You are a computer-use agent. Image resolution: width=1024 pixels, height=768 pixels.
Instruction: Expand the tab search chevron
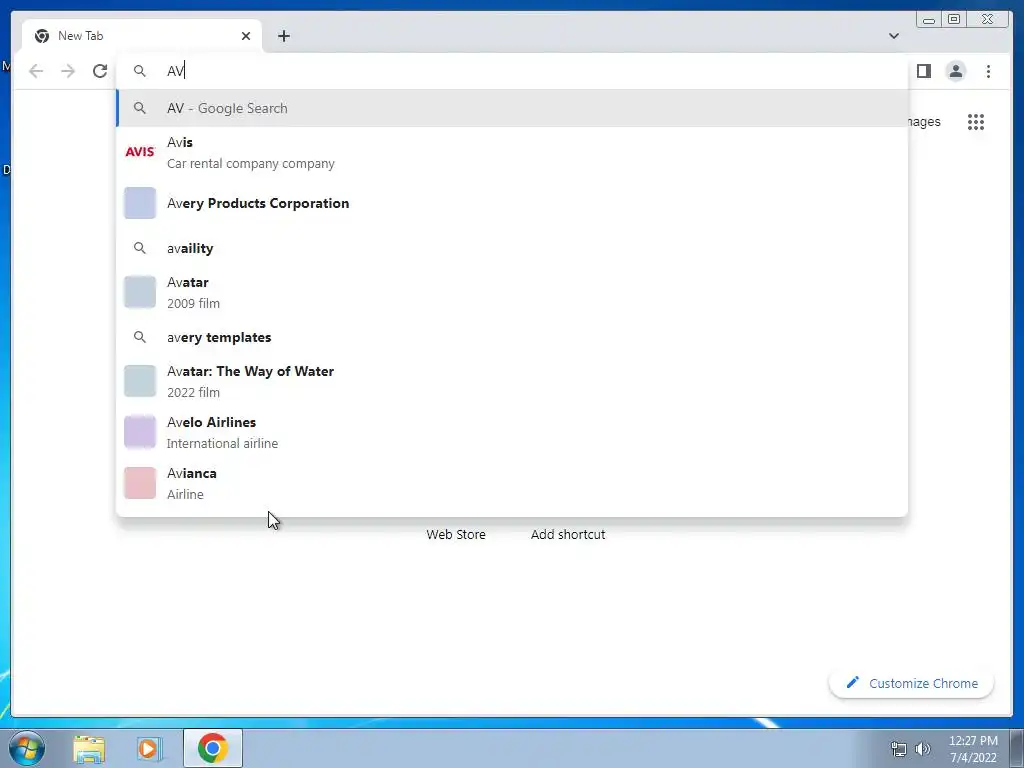893,36
